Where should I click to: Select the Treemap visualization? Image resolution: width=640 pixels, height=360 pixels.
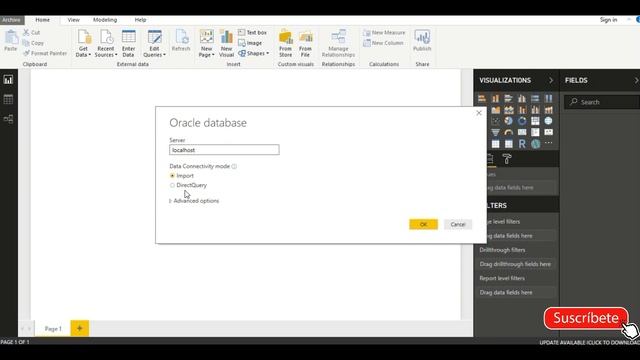[x=535, y=121]
